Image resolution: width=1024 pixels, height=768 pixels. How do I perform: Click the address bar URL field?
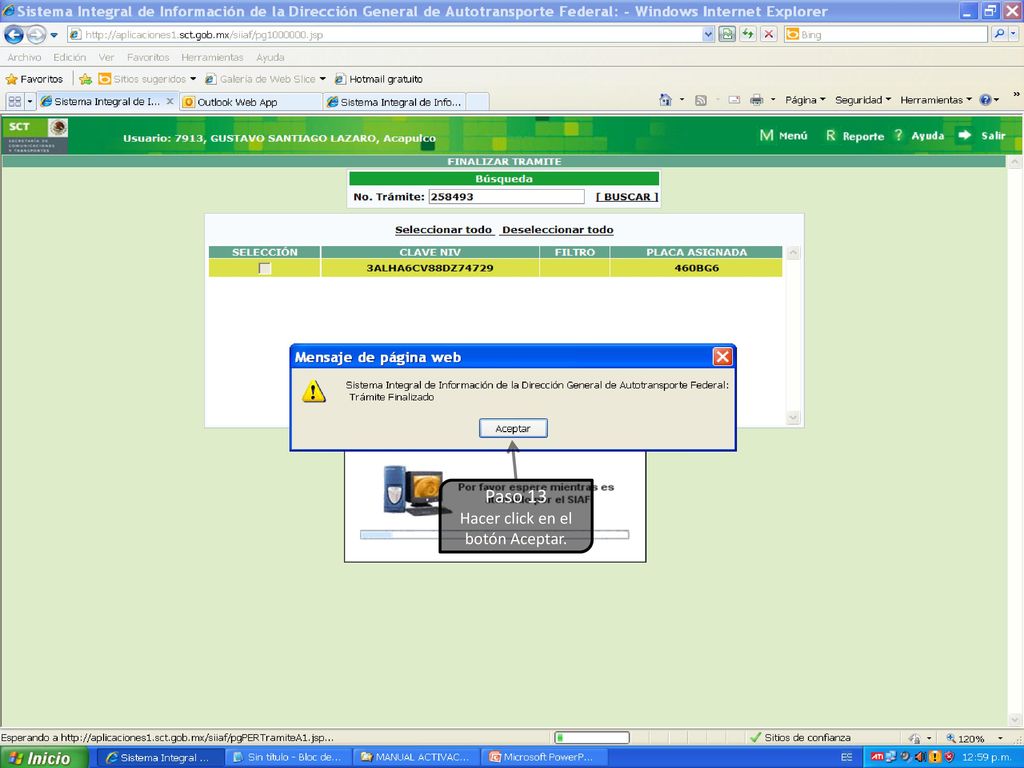383,35
